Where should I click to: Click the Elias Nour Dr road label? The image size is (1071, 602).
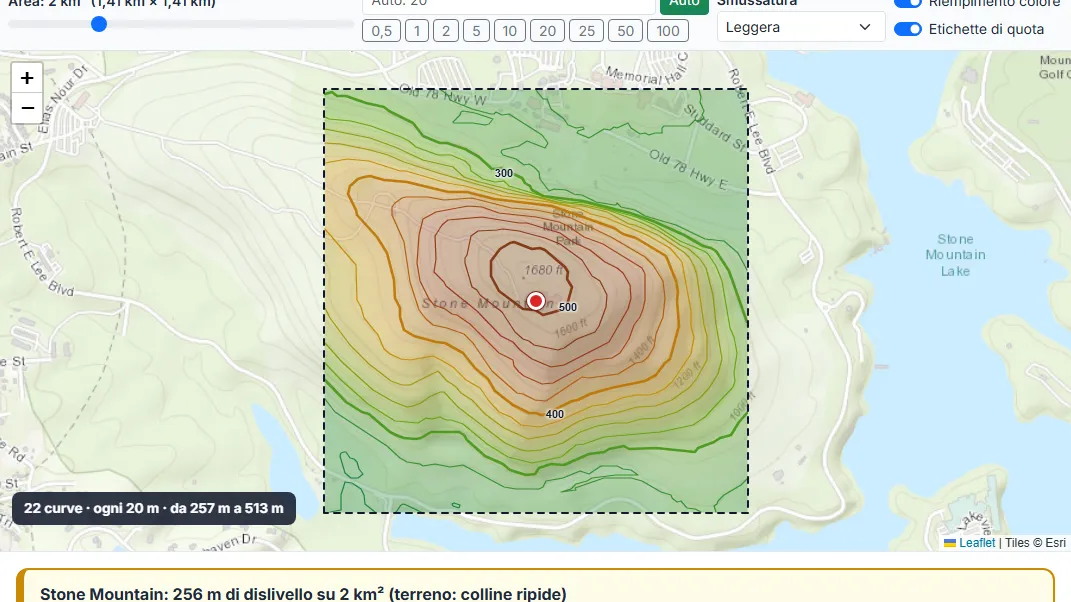[63, 98]
